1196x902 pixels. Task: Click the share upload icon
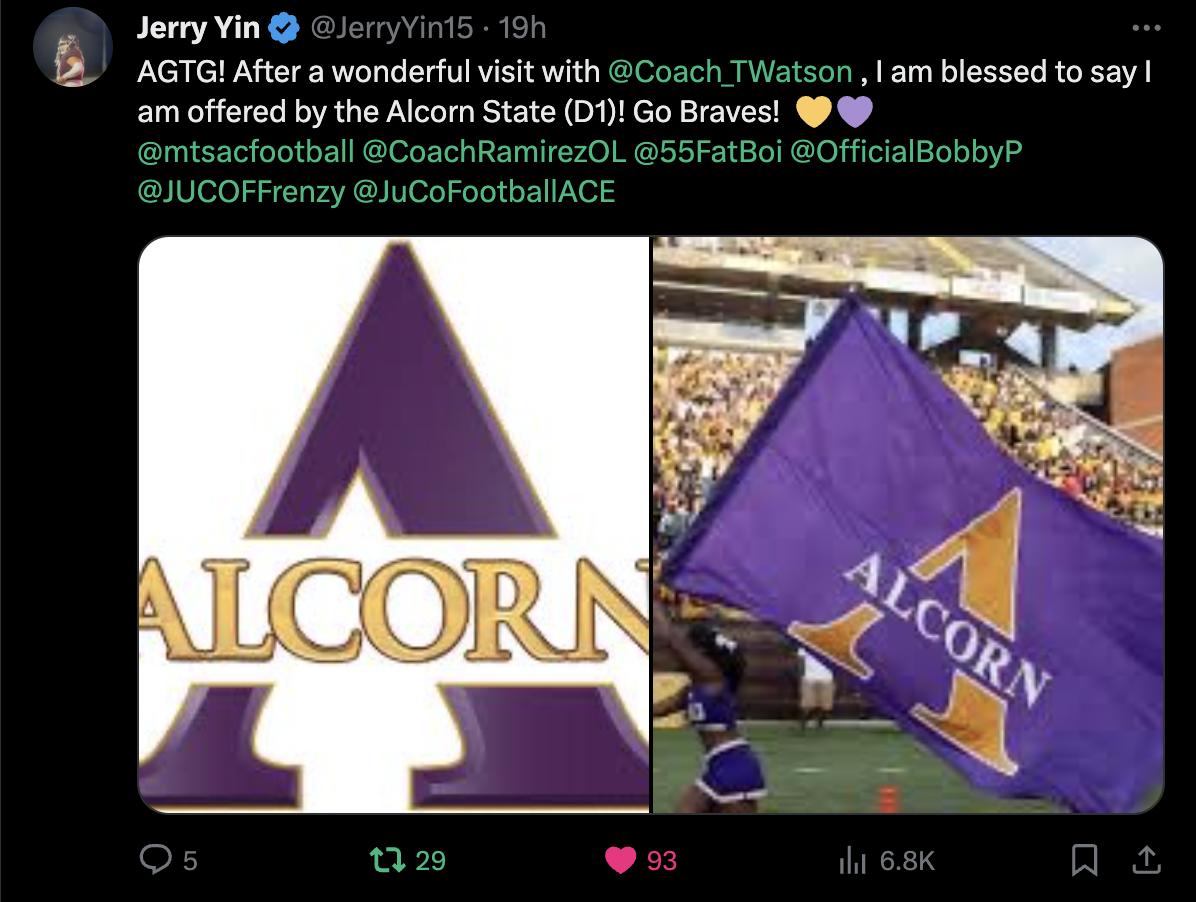click(1146, 859)
